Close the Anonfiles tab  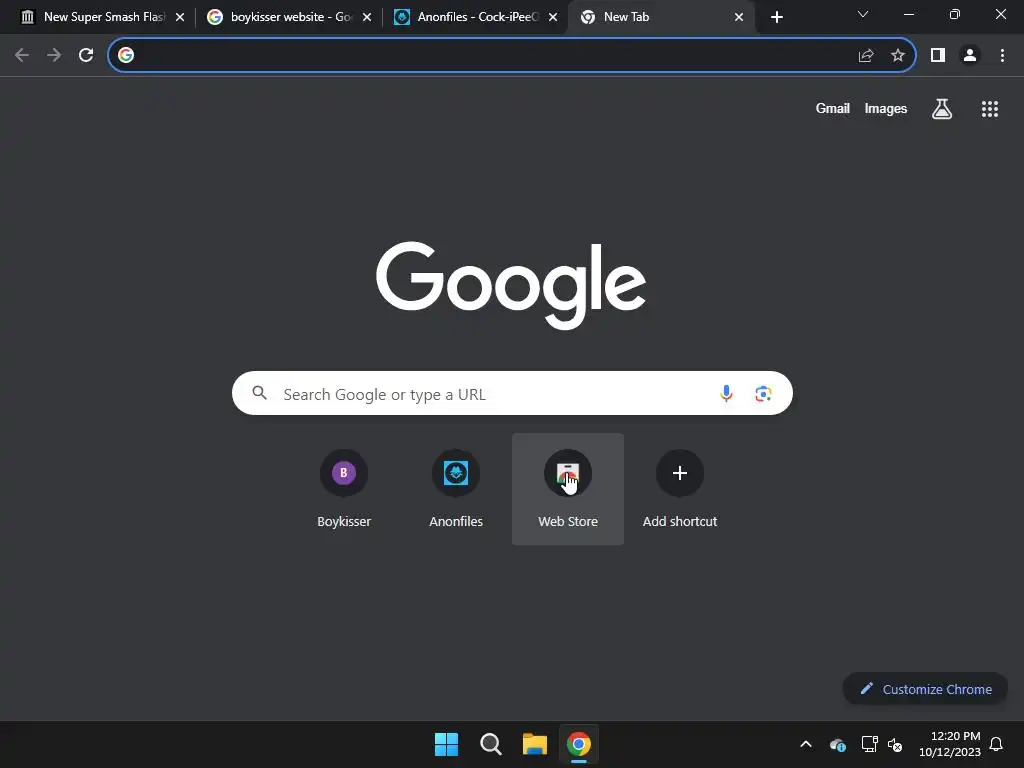[553, 17]
